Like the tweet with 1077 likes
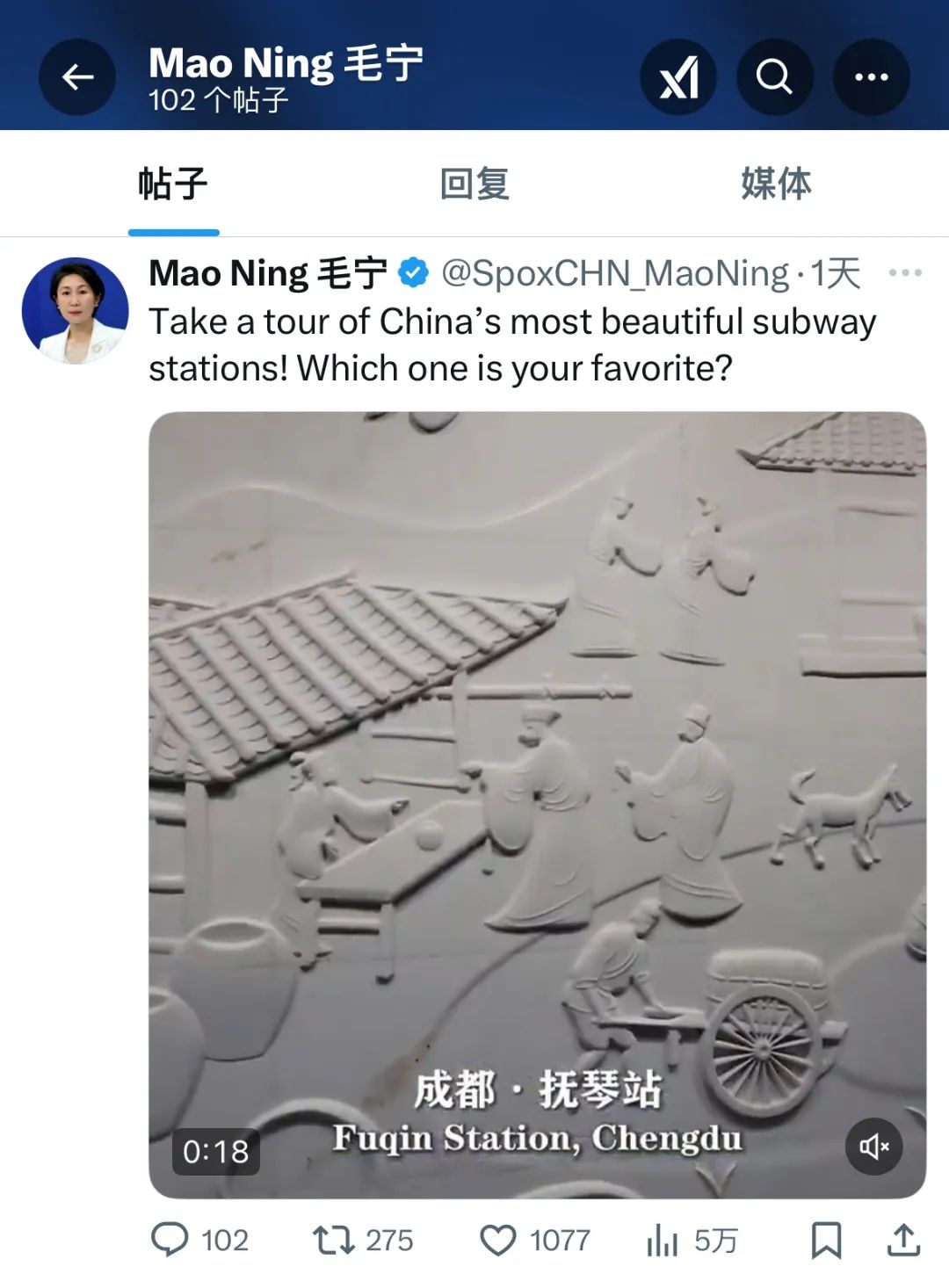Viewport: 949px width, 1288px height. 535,1241
